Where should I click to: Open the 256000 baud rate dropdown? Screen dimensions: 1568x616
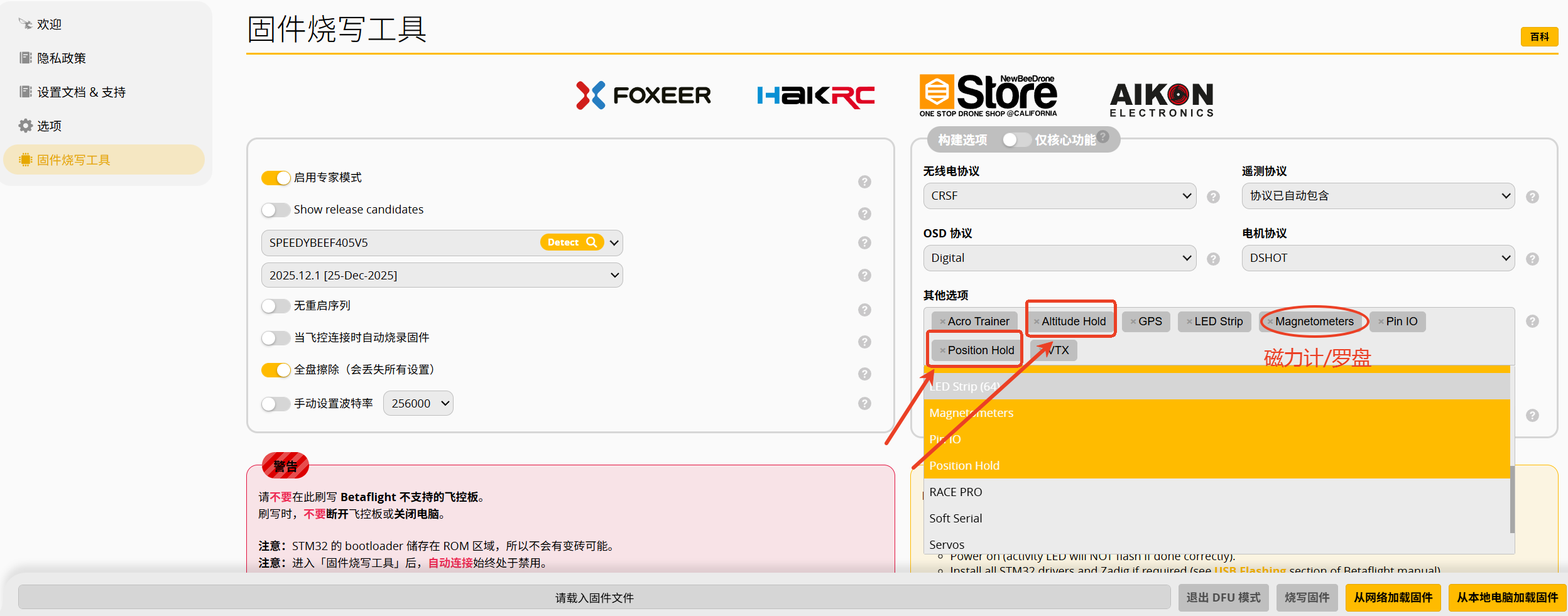418,403
